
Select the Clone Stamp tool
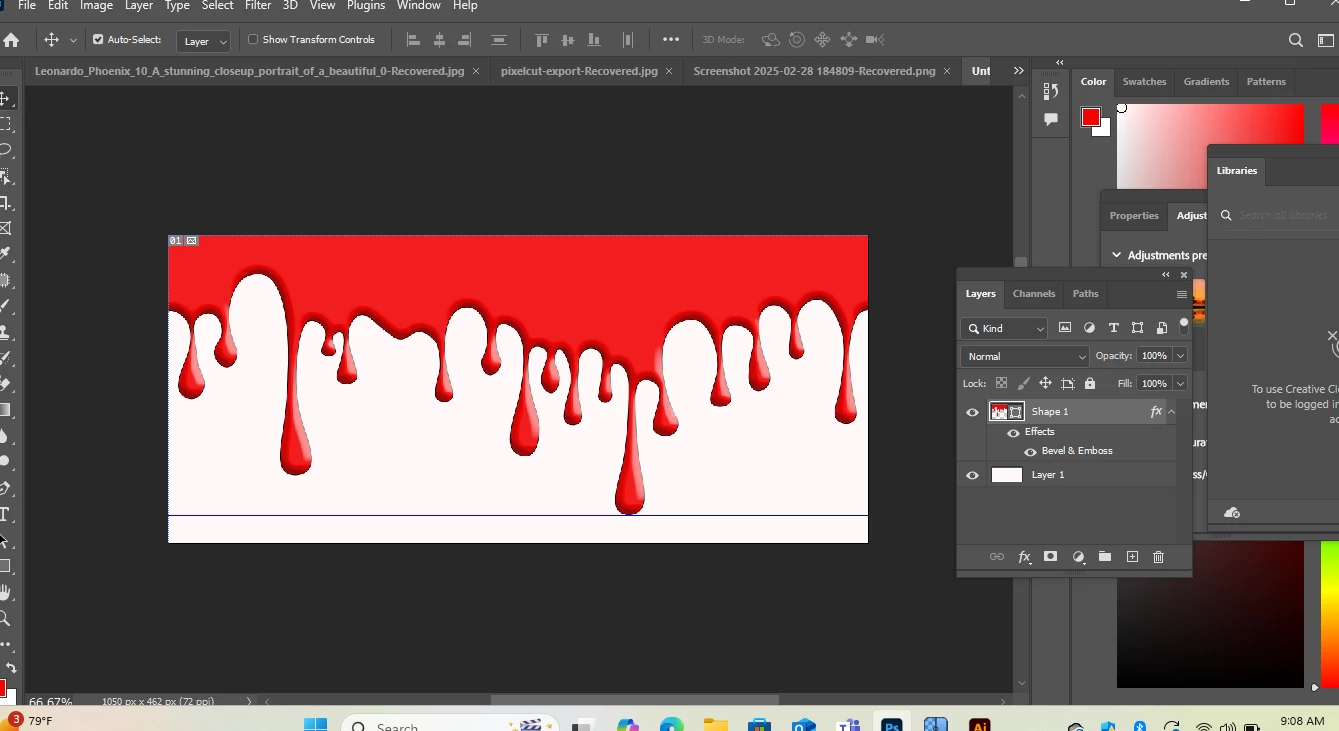(5, 332)
